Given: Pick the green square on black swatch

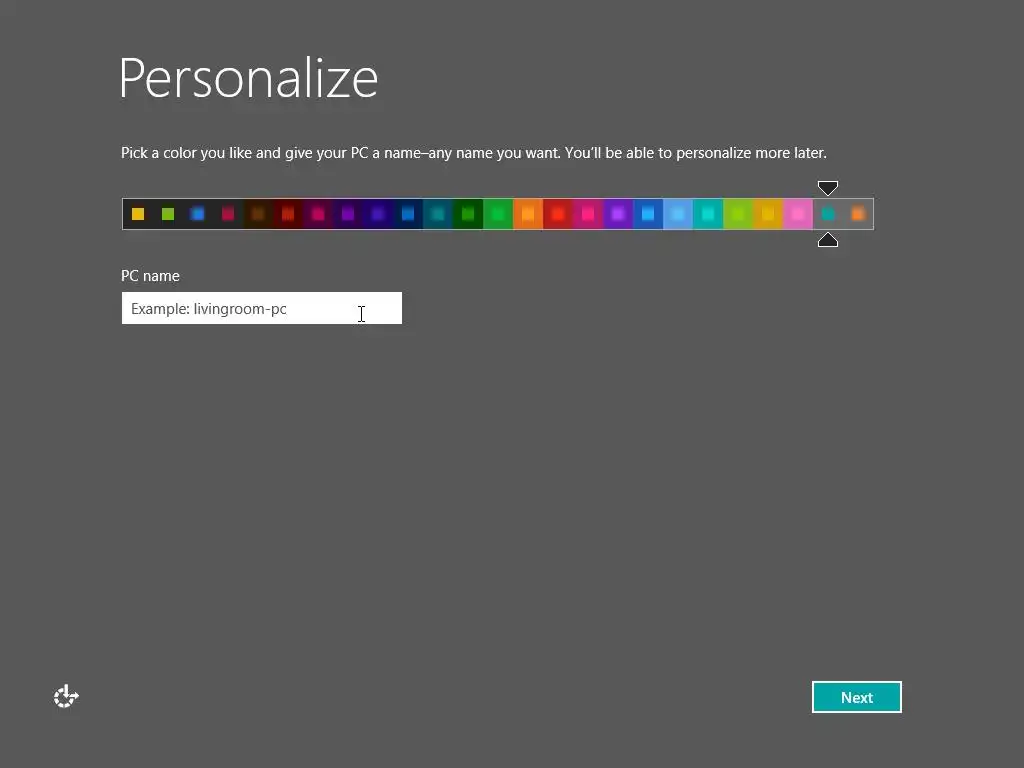Looking at the screenshot, I should [x=168, y=214].
